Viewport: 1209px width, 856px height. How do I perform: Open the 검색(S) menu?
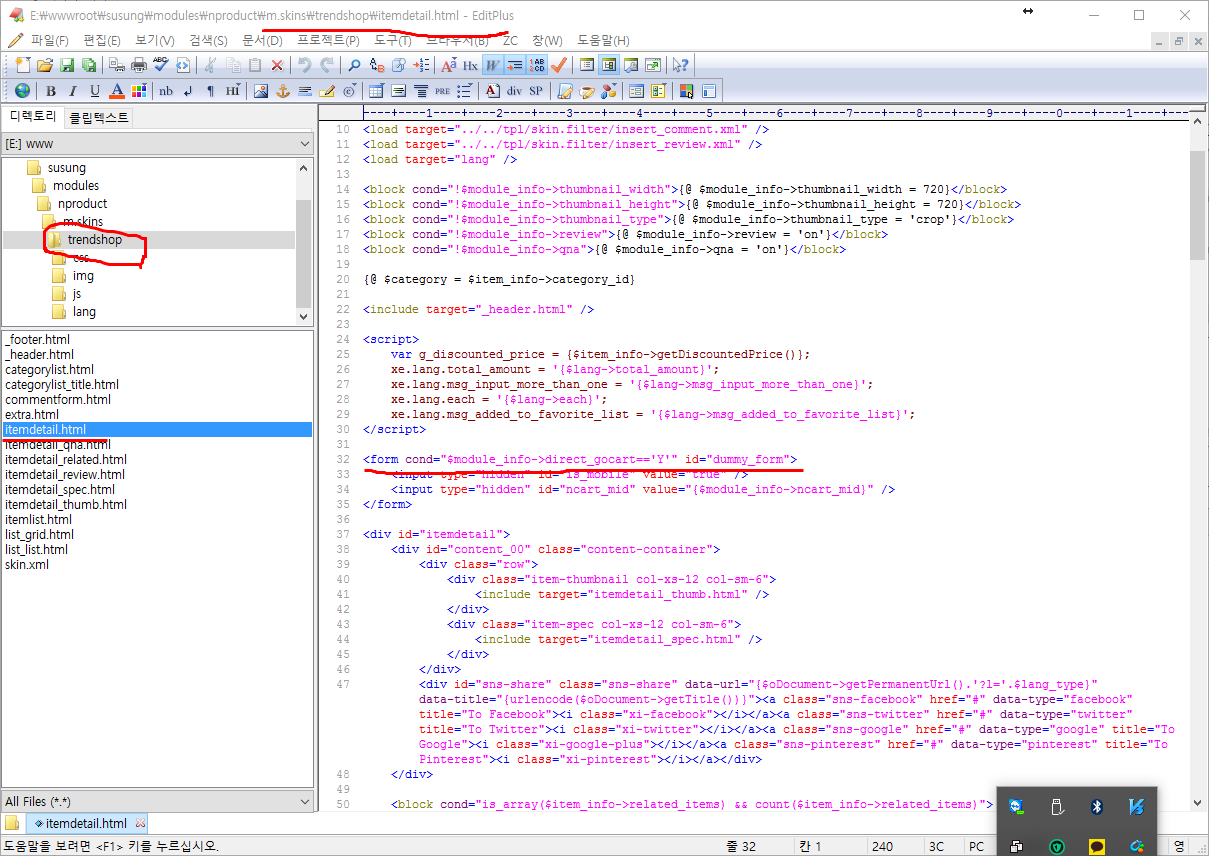pyautogui.click(x=208, y=40)
